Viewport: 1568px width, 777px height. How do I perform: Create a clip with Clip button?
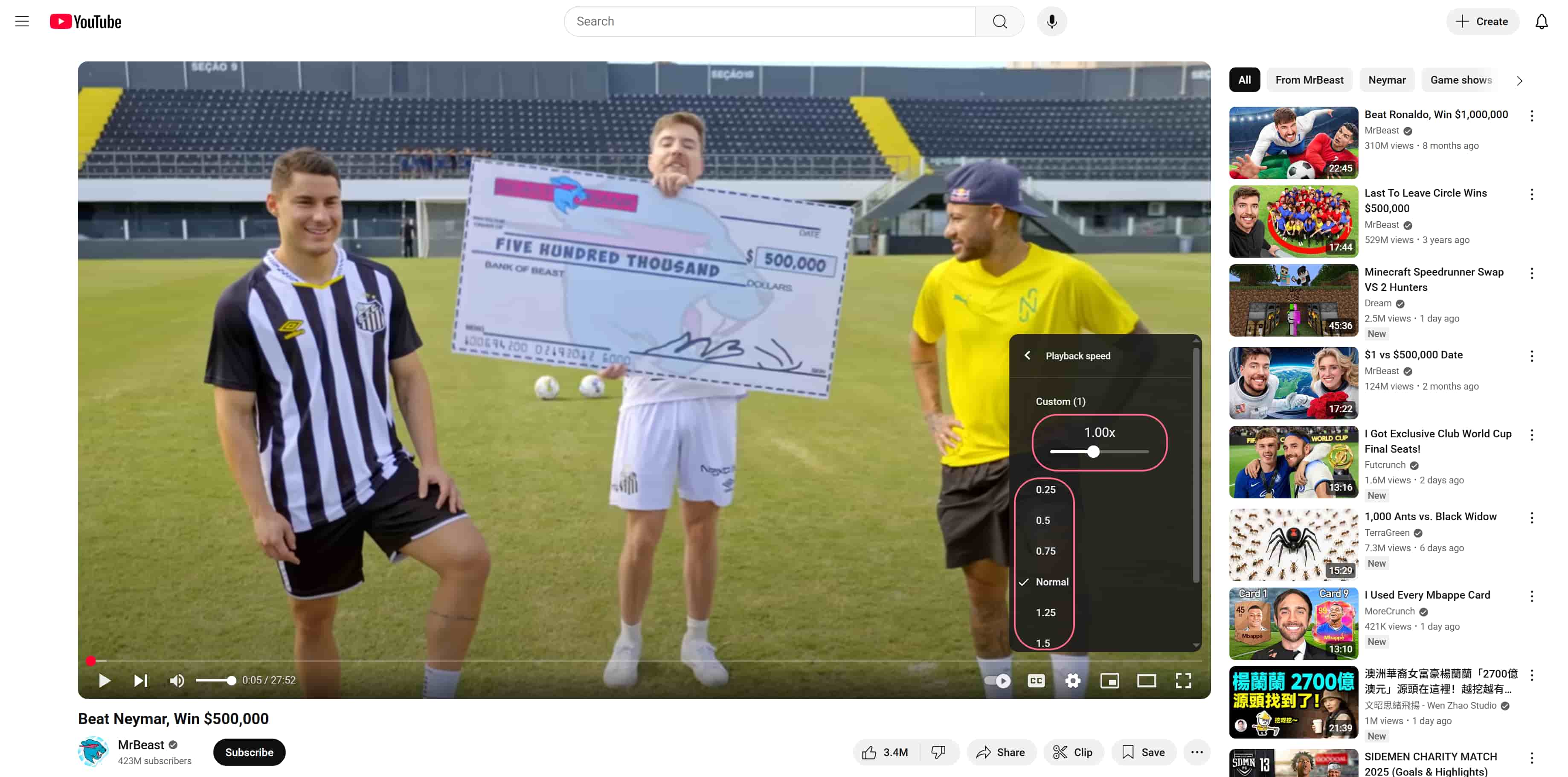coord(1073,752)
